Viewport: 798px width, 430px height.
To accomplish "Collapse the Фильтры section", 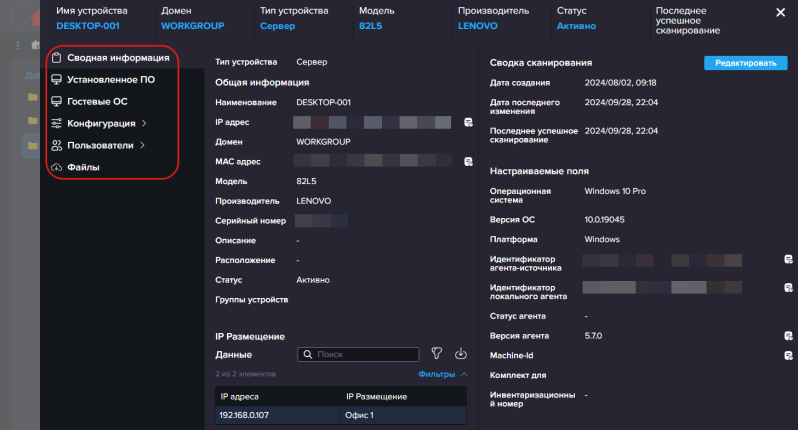I will point(443,374).
